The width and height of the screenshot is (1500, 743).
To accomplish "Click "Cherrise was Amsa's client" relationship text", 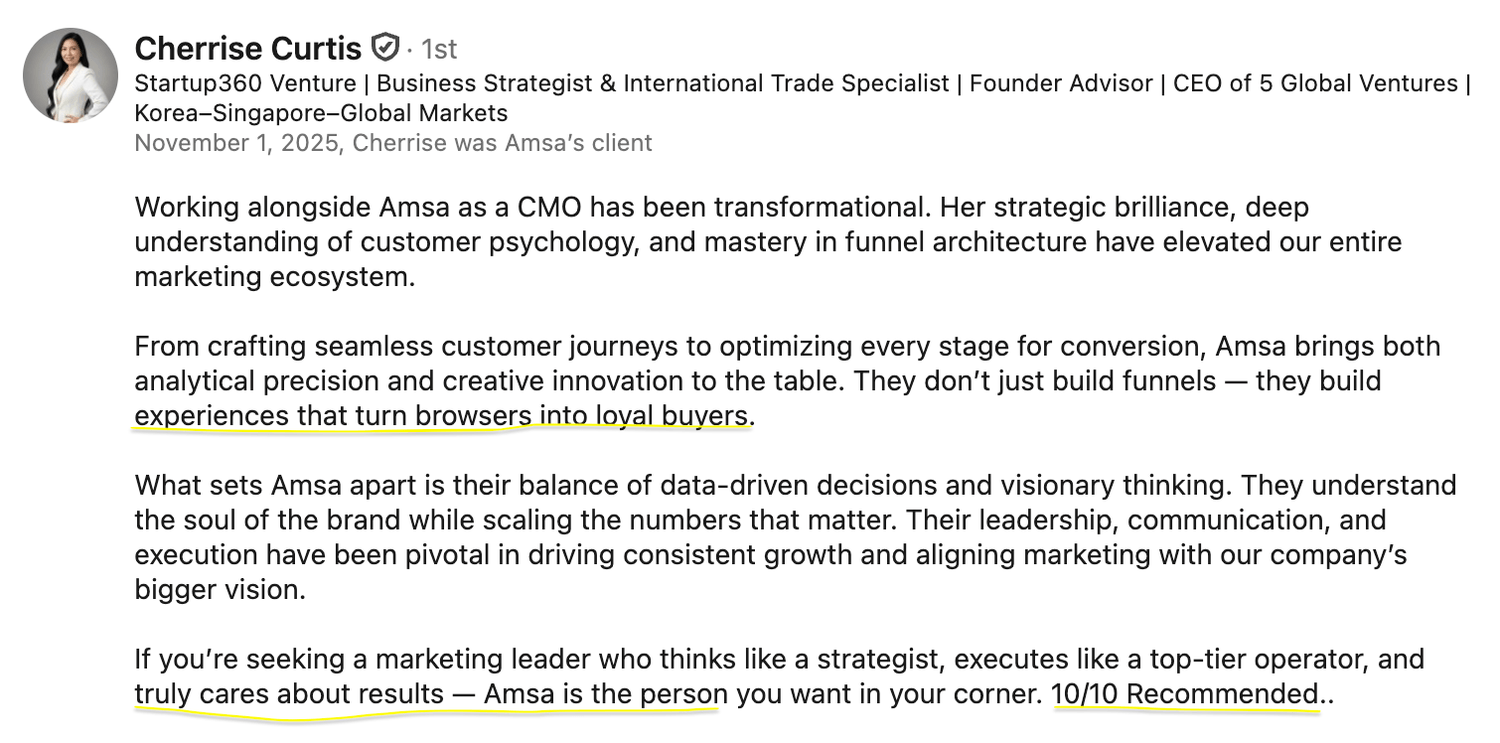I will 502,143.
